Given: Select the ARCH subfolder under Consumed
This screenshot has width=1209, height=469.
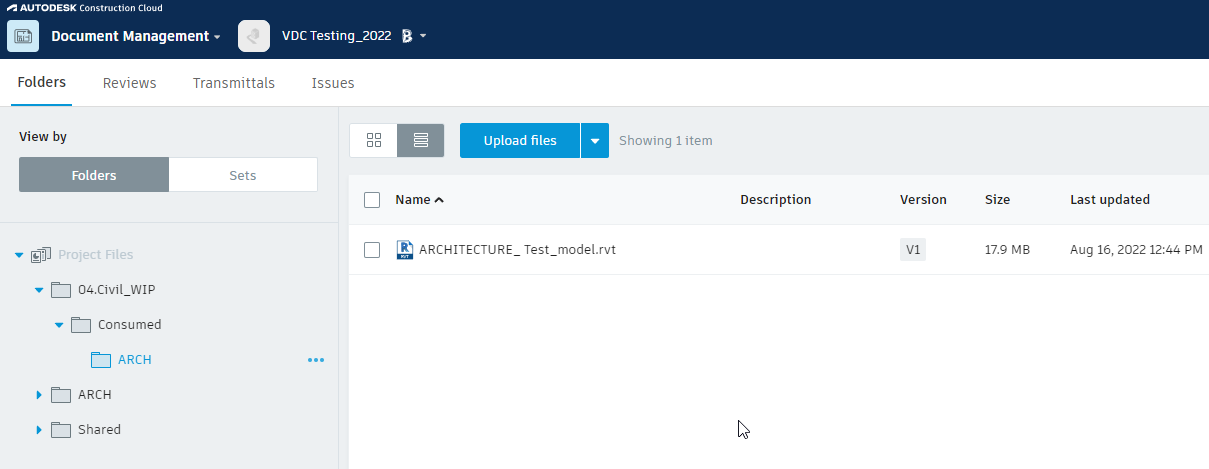Looking at the screenshot, I should click(135, 360).
